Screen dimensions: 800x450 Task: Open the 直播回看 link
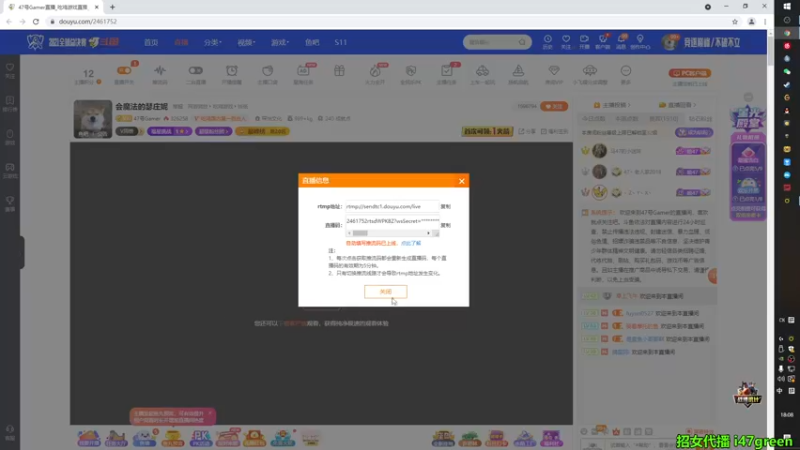[678, 105]
